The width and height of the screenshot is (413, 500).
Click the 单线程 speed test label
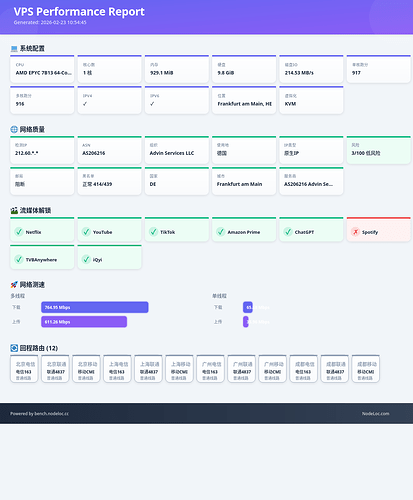click(219, 296)
